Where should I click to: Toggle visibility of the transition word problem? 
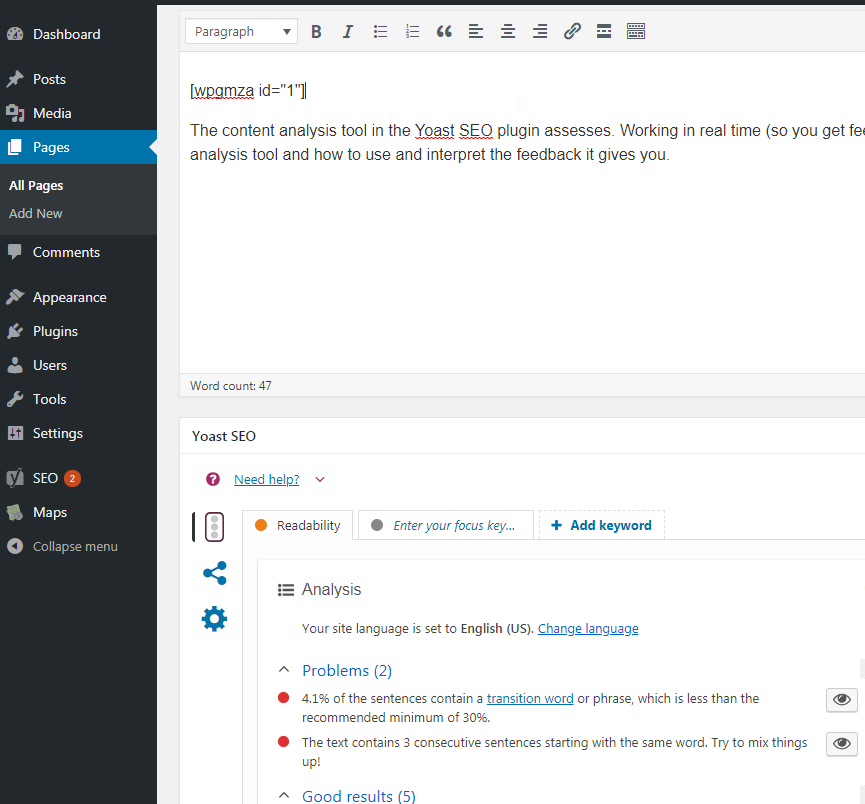pos(841,700)
